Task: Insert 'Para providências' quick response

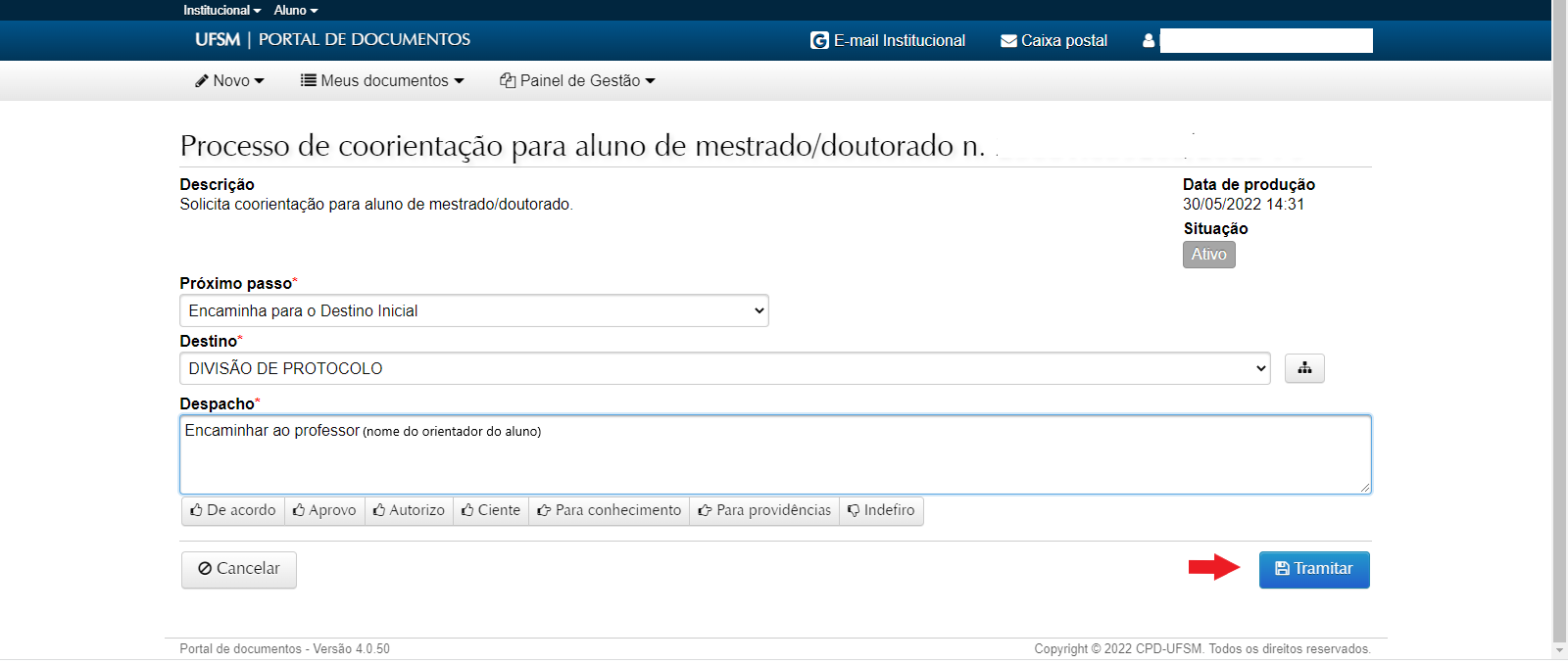Action: [764, 510]
